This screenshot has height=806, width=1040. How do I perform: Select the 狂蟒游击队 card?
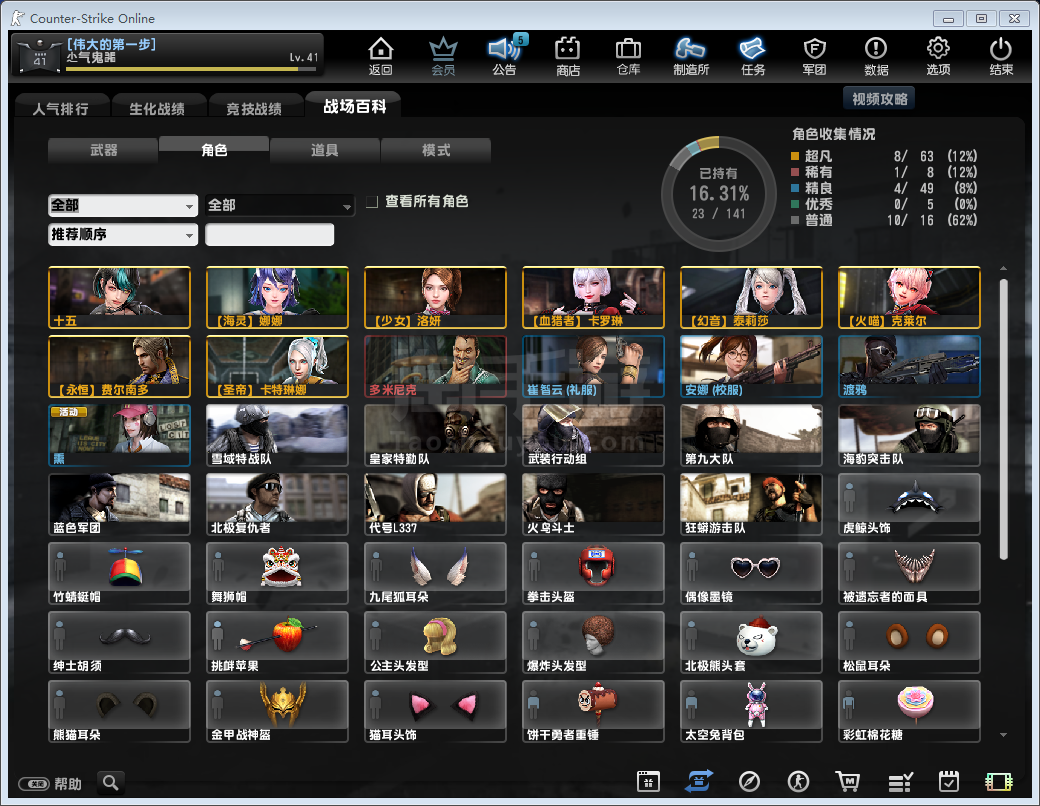[751, 505]
